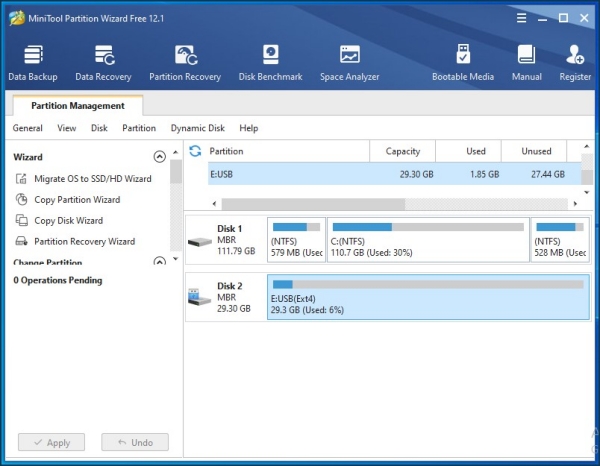Select the Partition Management tab
Image resolution: width=600 pixels, height=466 pixels.
click(x=78, y=106)
